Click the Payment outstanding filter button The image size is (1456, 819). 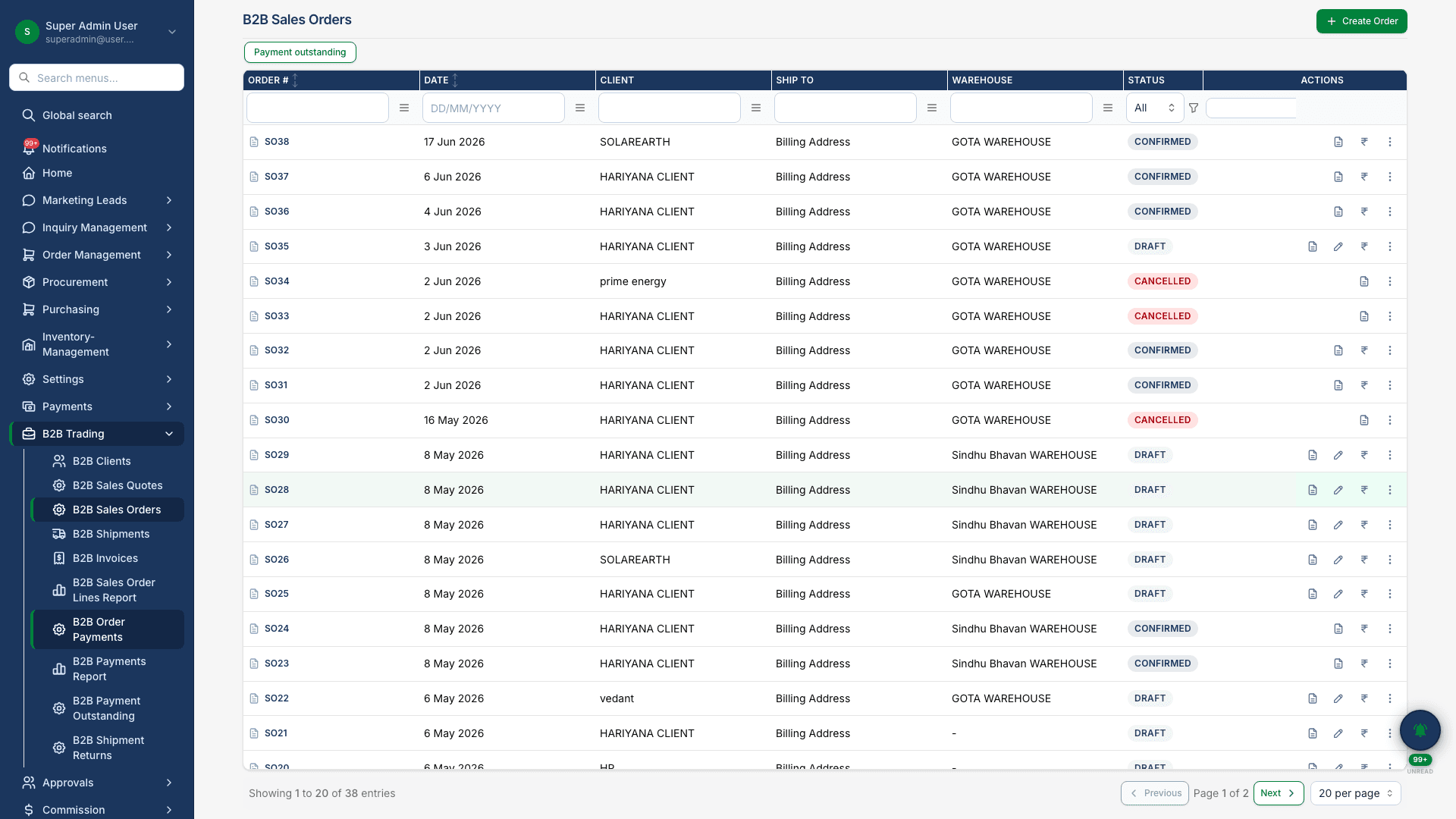(x=300, y=52)
